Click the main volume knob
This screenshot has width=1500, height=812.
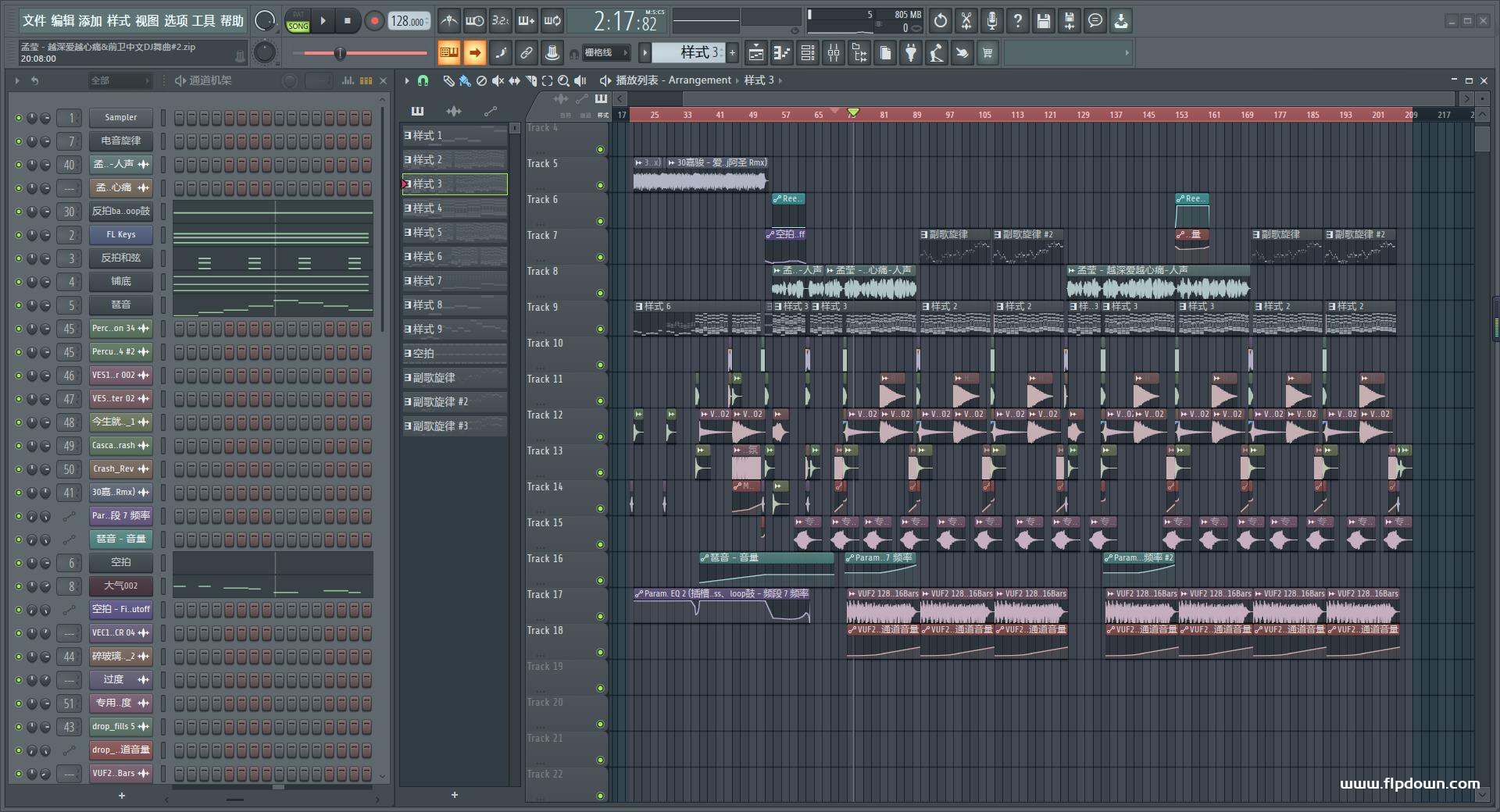[x=266, y=21]
